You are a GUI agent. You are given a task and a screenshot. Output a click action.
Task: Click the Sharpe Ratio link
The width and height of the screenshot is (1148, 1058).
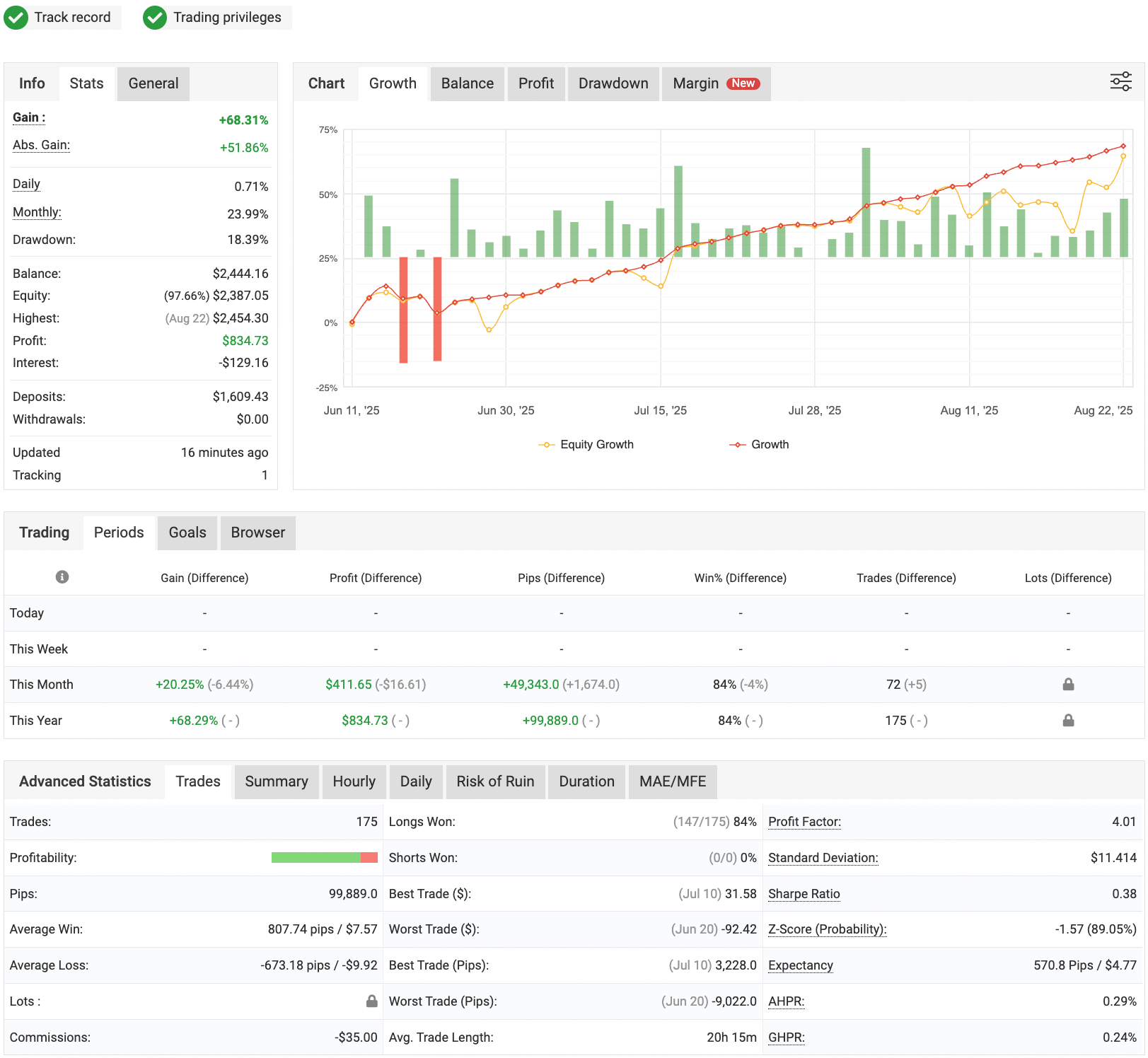(804, 894)
